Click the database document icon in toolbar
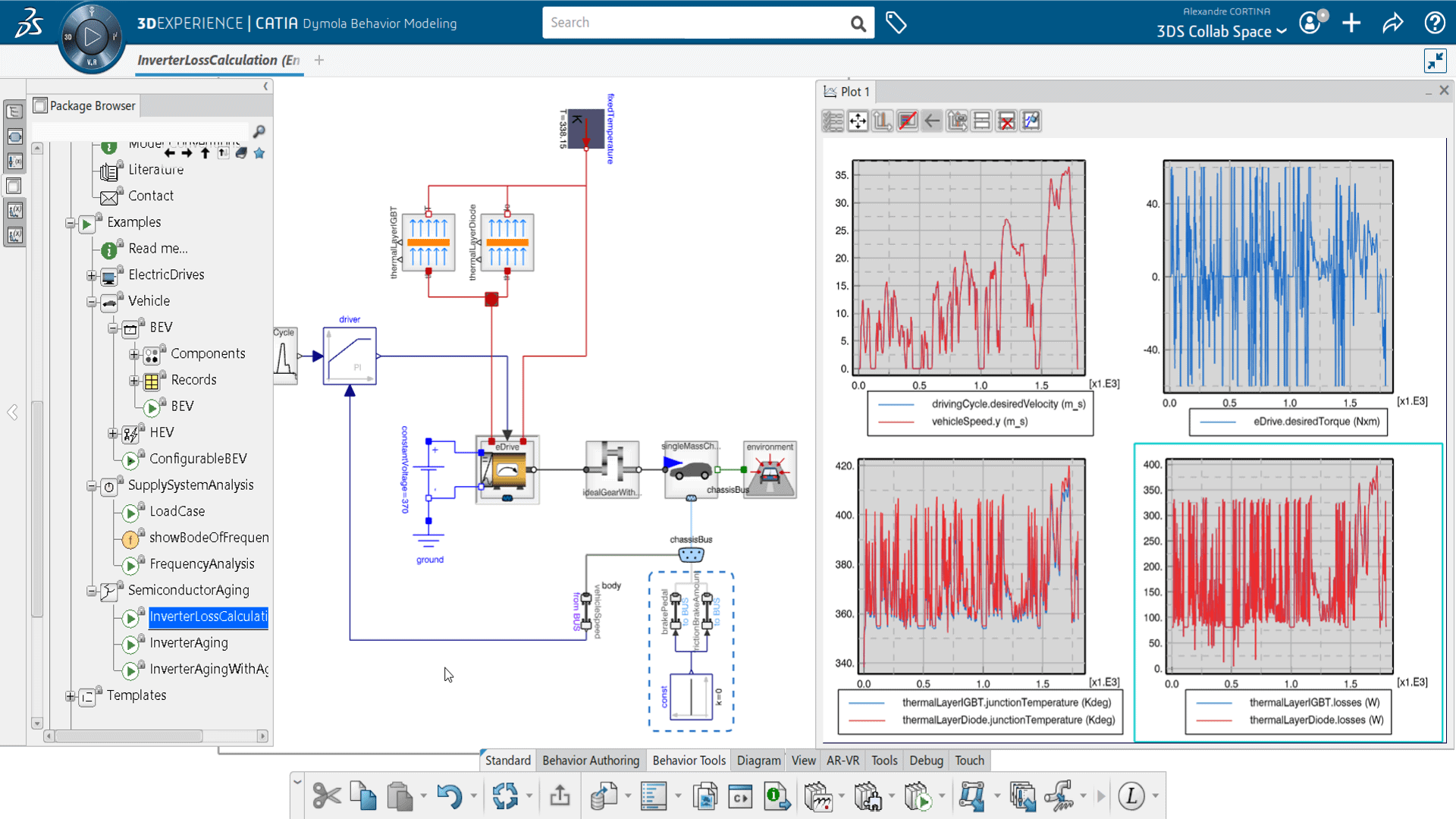 [x=604, y=796]
